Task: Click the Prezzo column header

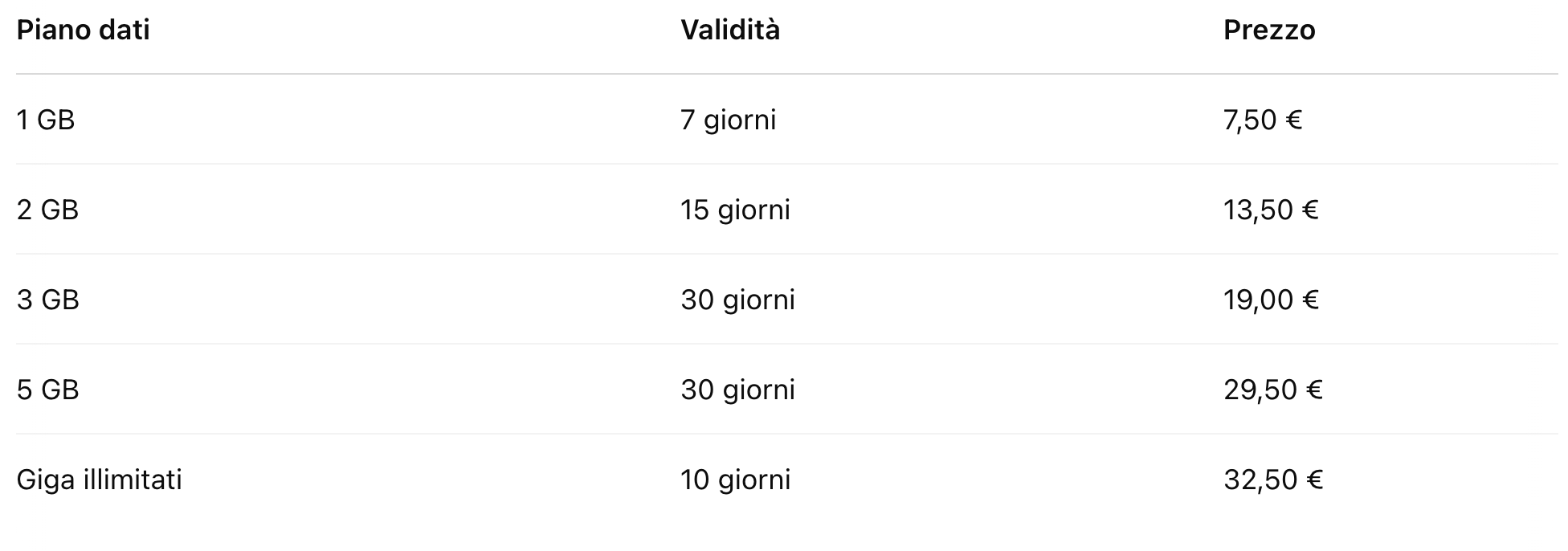Action: point(1269,31)
